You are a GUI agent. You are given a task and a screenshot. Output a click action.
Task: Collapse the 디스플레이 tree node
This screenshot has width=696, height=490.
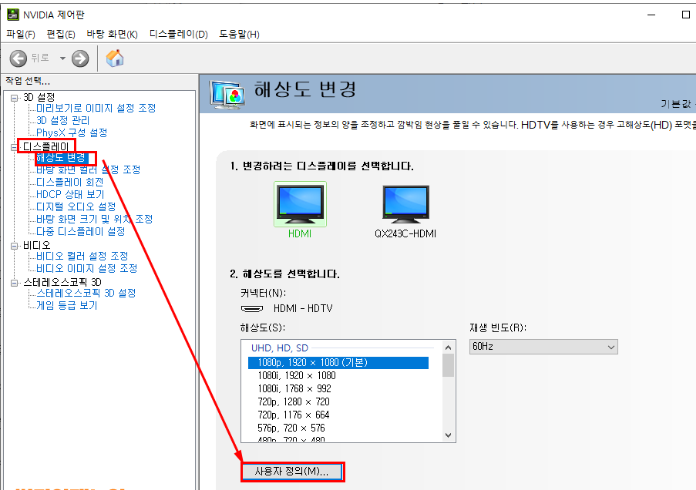pos(15,147)
